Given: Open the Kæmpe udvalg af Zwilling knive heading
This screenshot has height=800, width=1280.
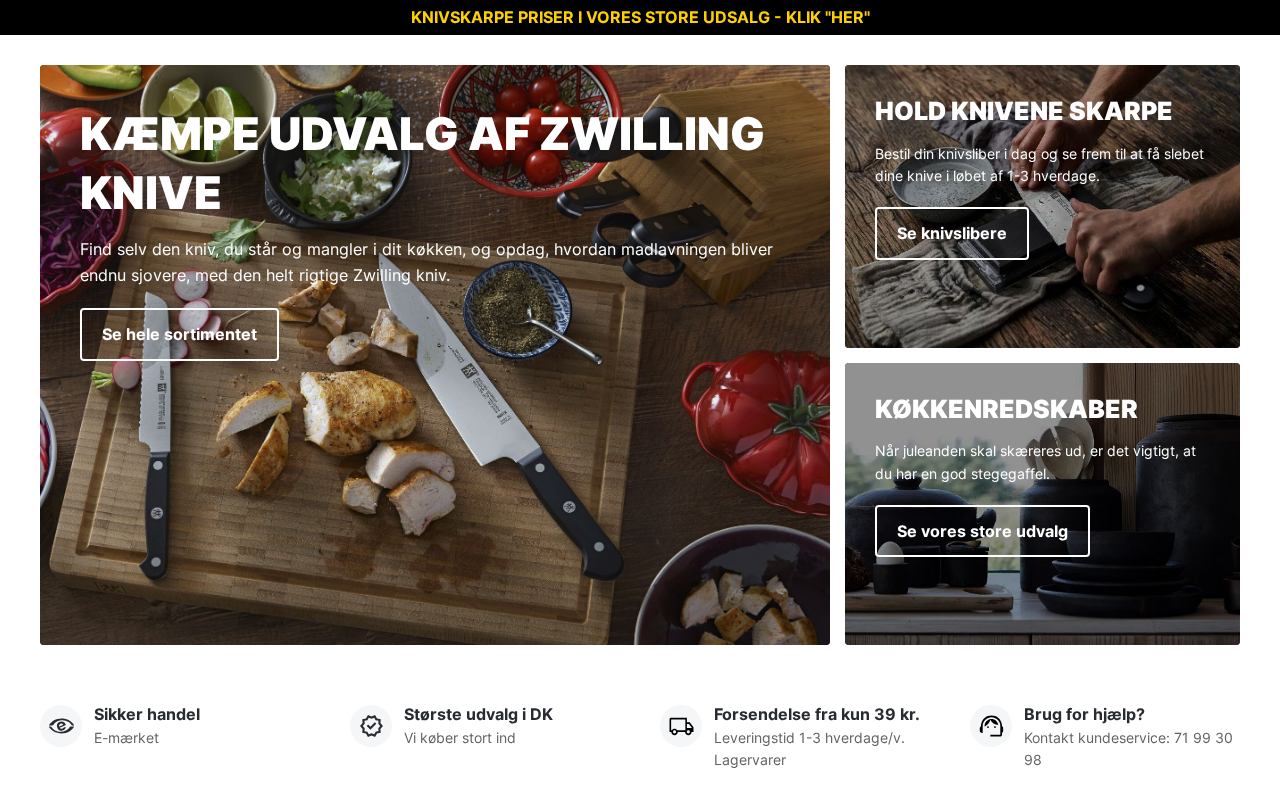Looking at the screenshot, I should 422,163.
